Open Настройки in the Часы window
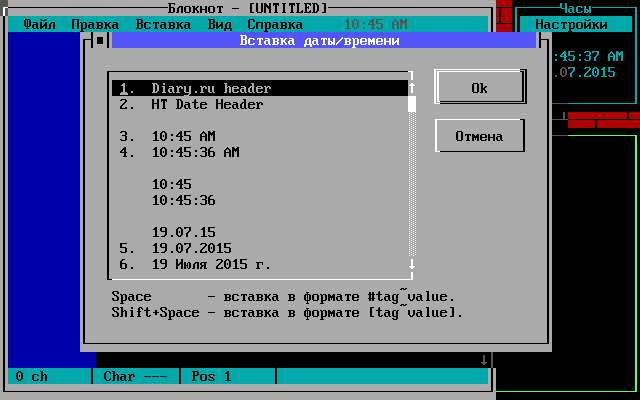Screen dimensions: 640x400 pos(571,24)
